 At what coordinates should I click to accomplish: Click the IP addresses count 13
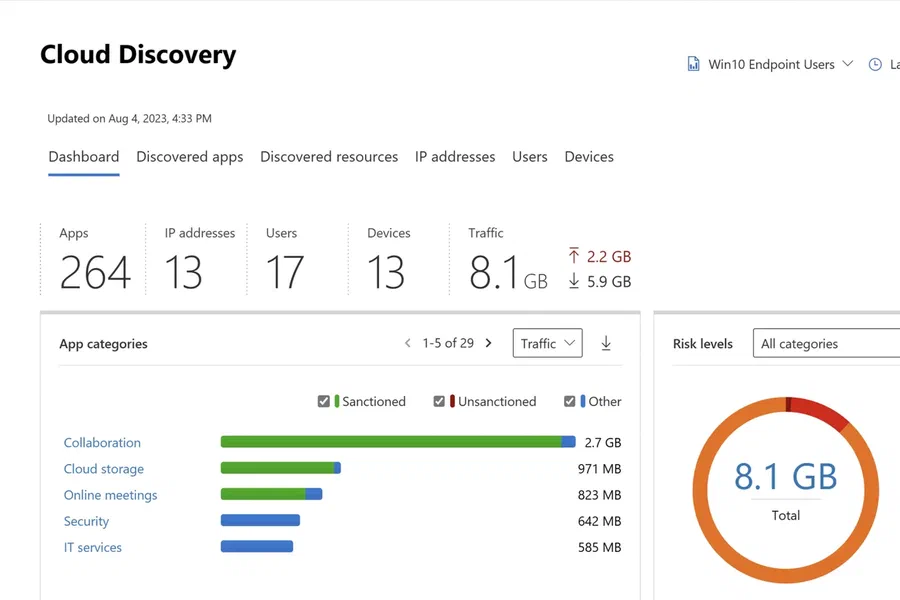point(183,272)
